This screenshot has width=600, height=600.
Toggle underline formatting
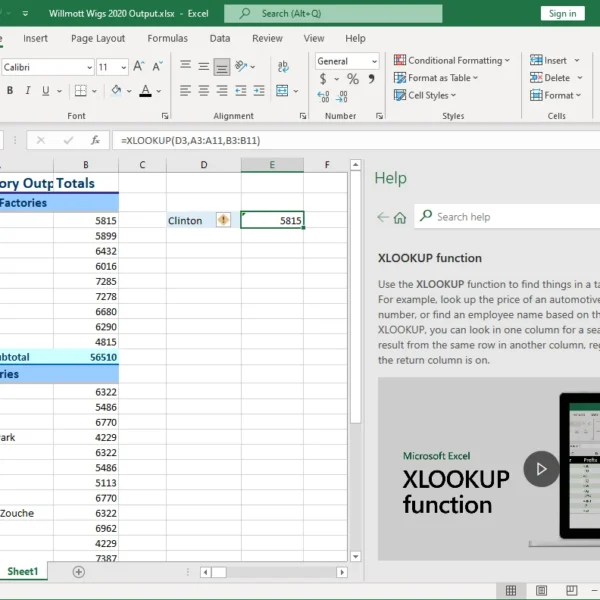(x=46, y=91)
